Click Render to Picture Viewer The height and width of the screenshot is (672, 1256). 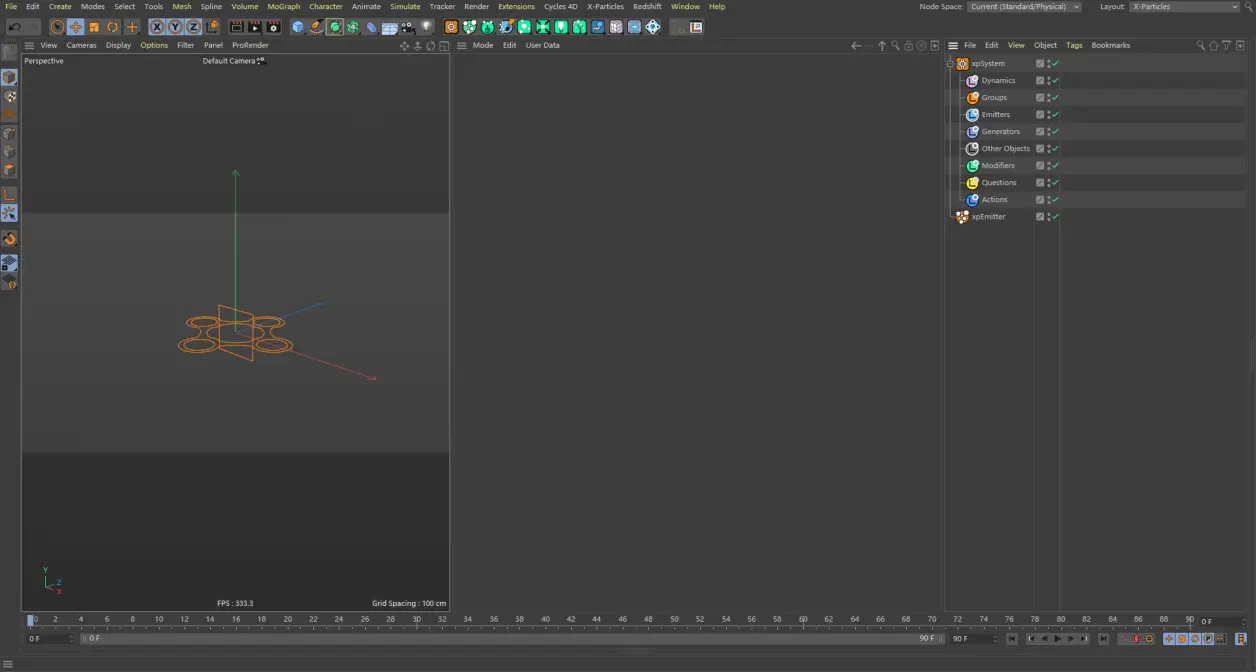pyautogui.click(x=255, y=27)
